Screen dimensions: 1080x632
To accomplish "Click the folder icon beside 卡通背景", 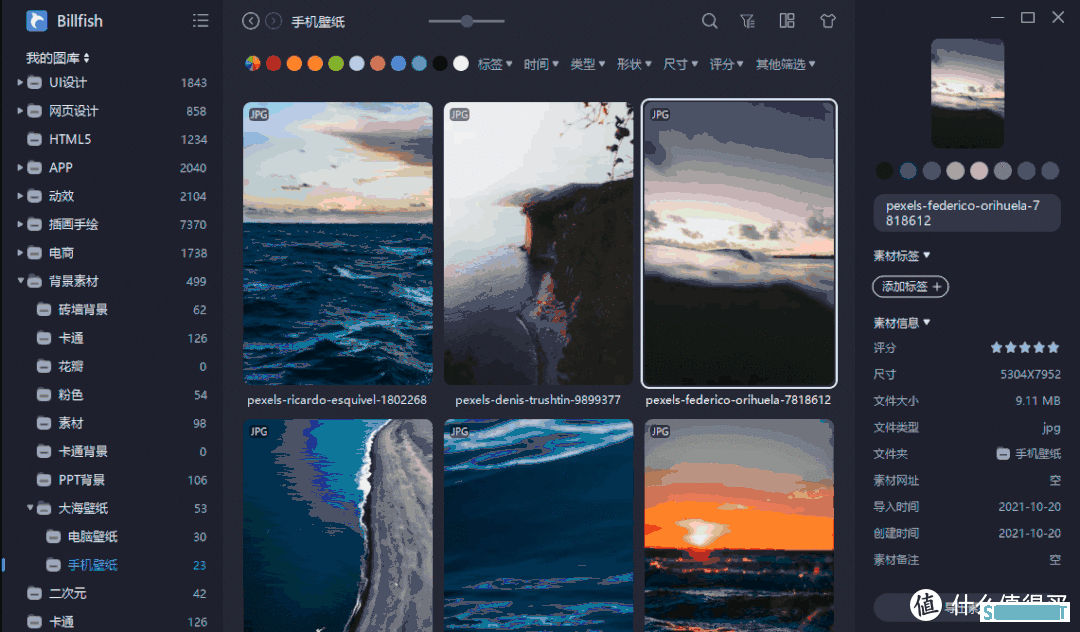I will (44, 452).
